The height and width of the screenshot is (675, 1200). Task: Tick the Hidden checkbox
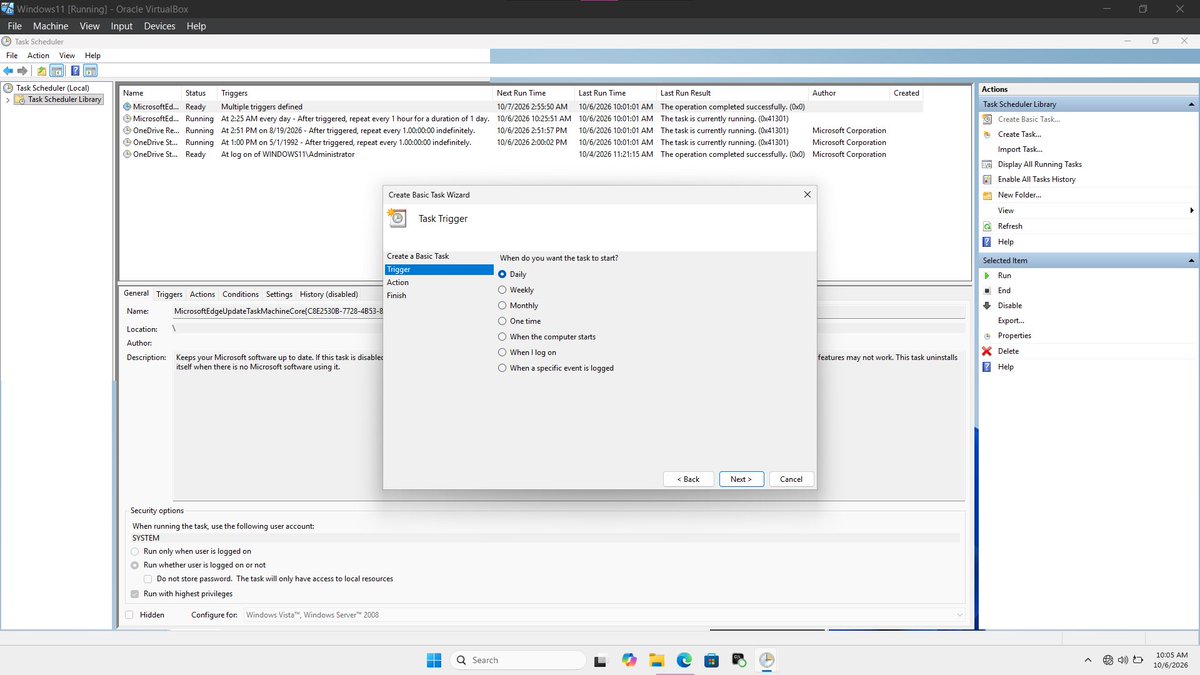(129, 615)
